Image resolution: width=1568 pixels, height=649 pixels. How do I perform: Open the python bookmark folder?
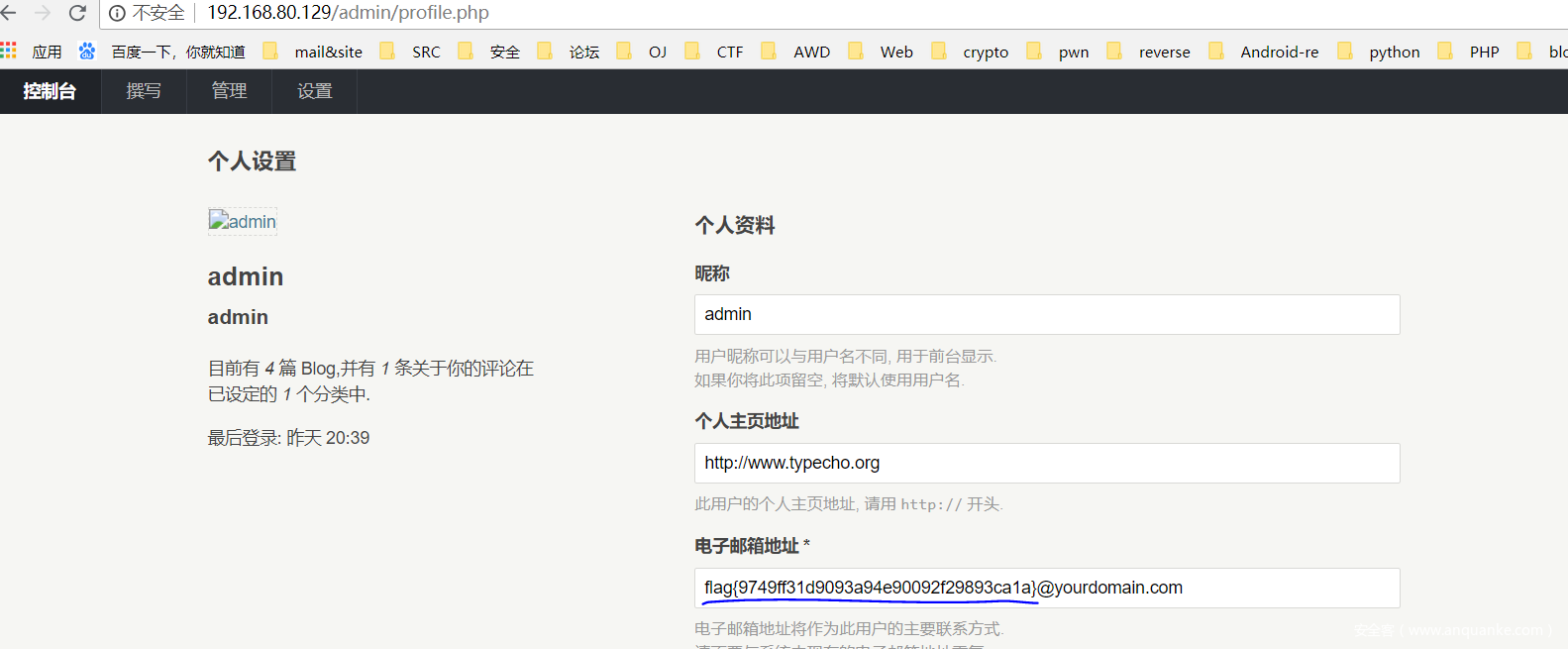pos(1380,52)
